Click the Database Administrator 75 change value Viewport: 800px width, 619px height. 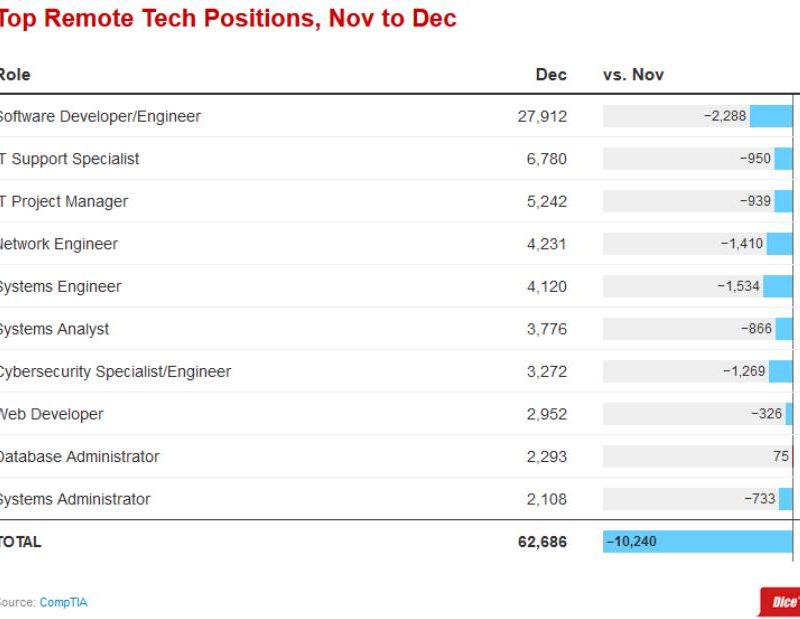pos(781,456)
